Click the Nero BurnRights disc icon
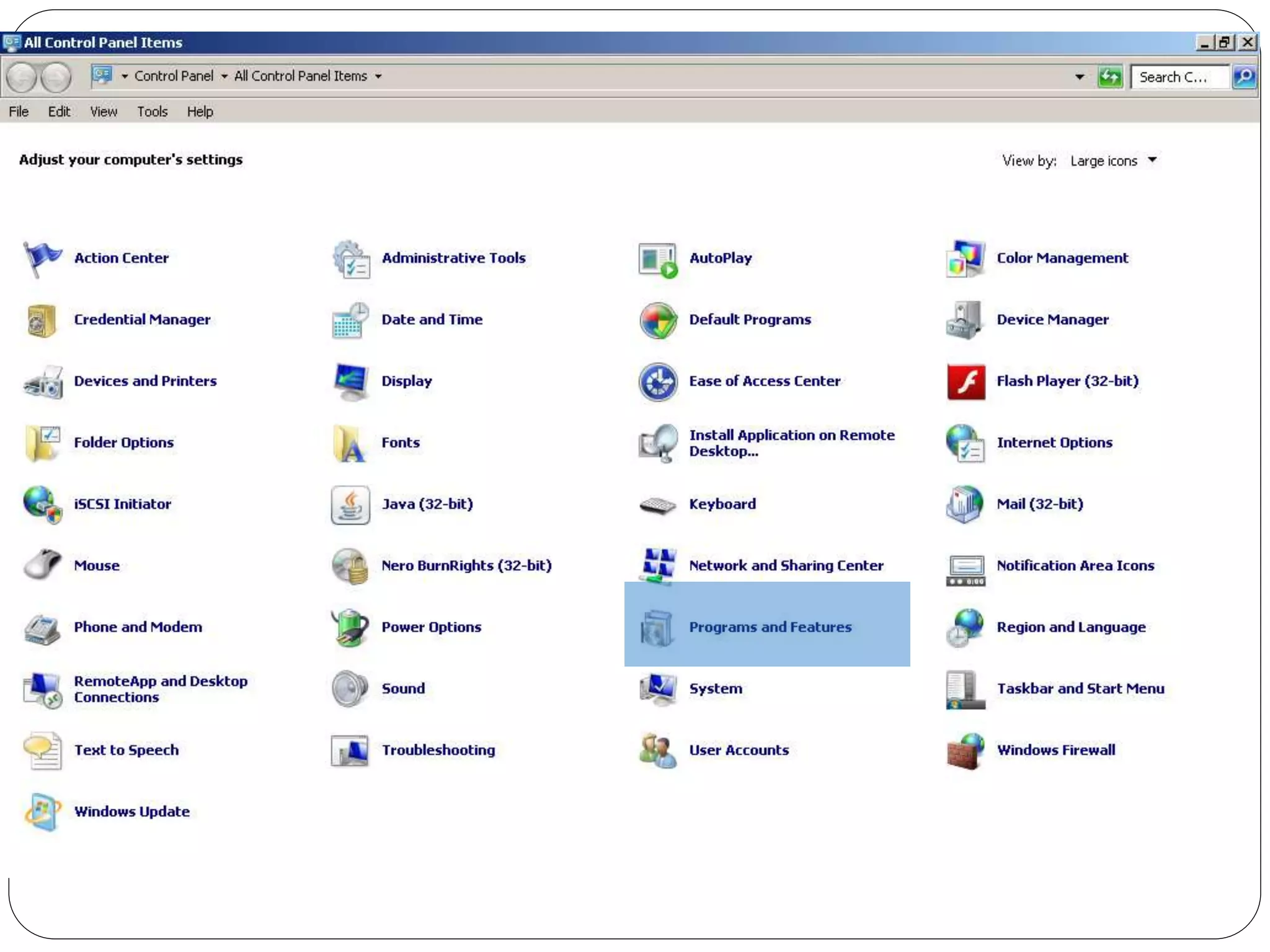 [350, 566]
